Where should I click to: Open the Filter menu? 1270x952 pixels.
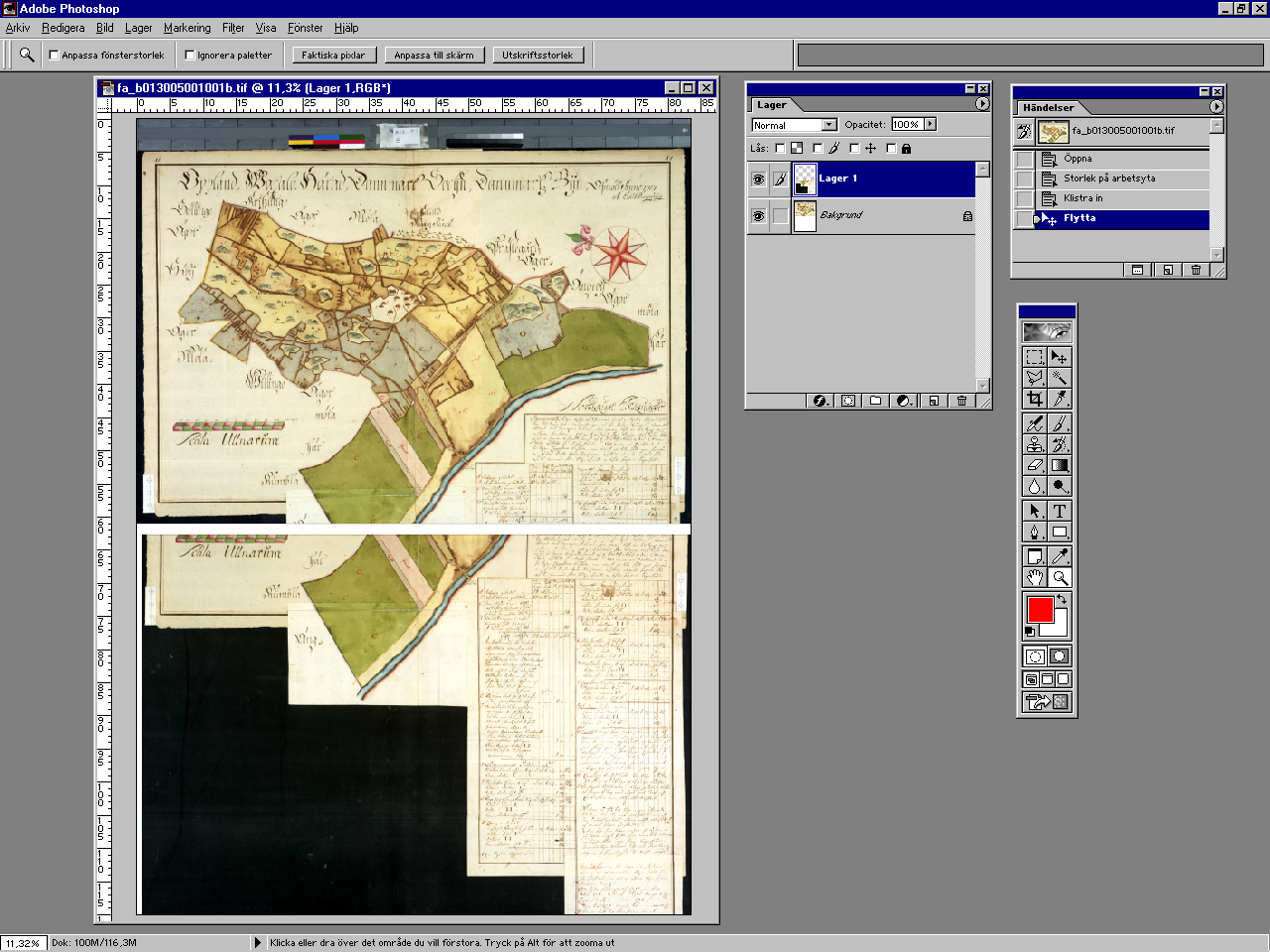233,28
